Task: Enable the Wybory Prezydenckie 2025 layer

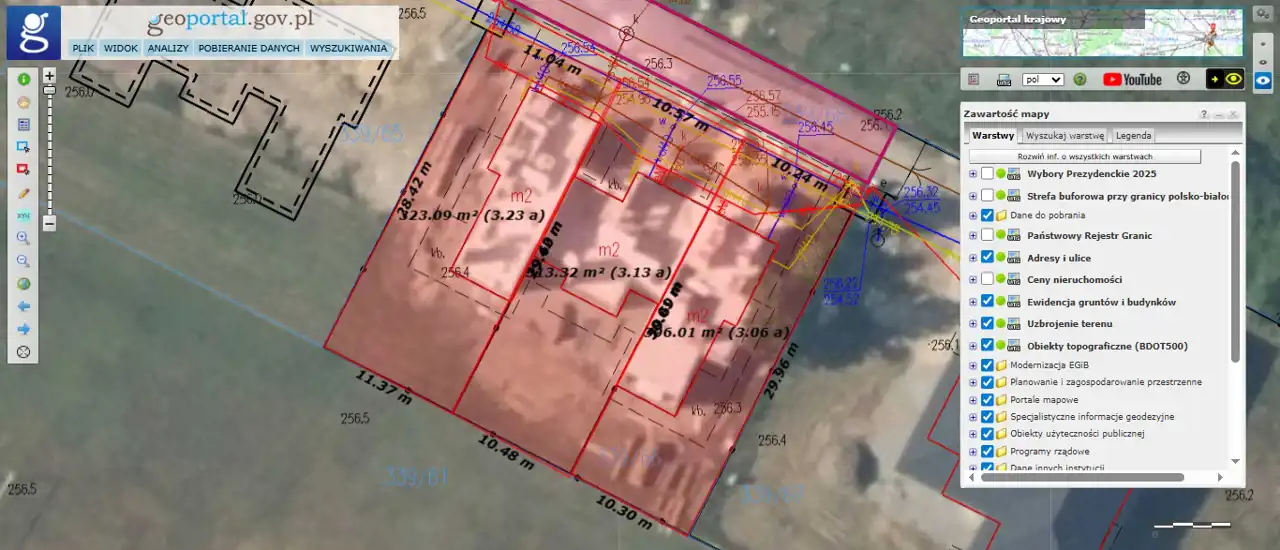Action: pos(988,173)
